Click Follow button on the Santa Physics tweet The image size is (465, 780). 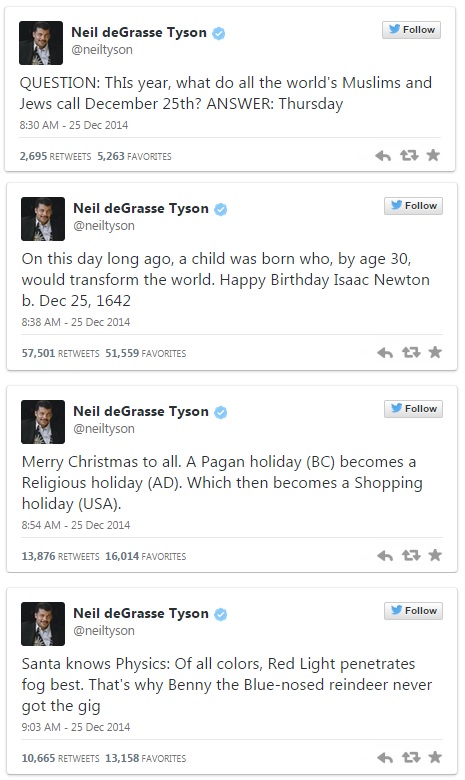pyautogui.click(x=413, y=611)
